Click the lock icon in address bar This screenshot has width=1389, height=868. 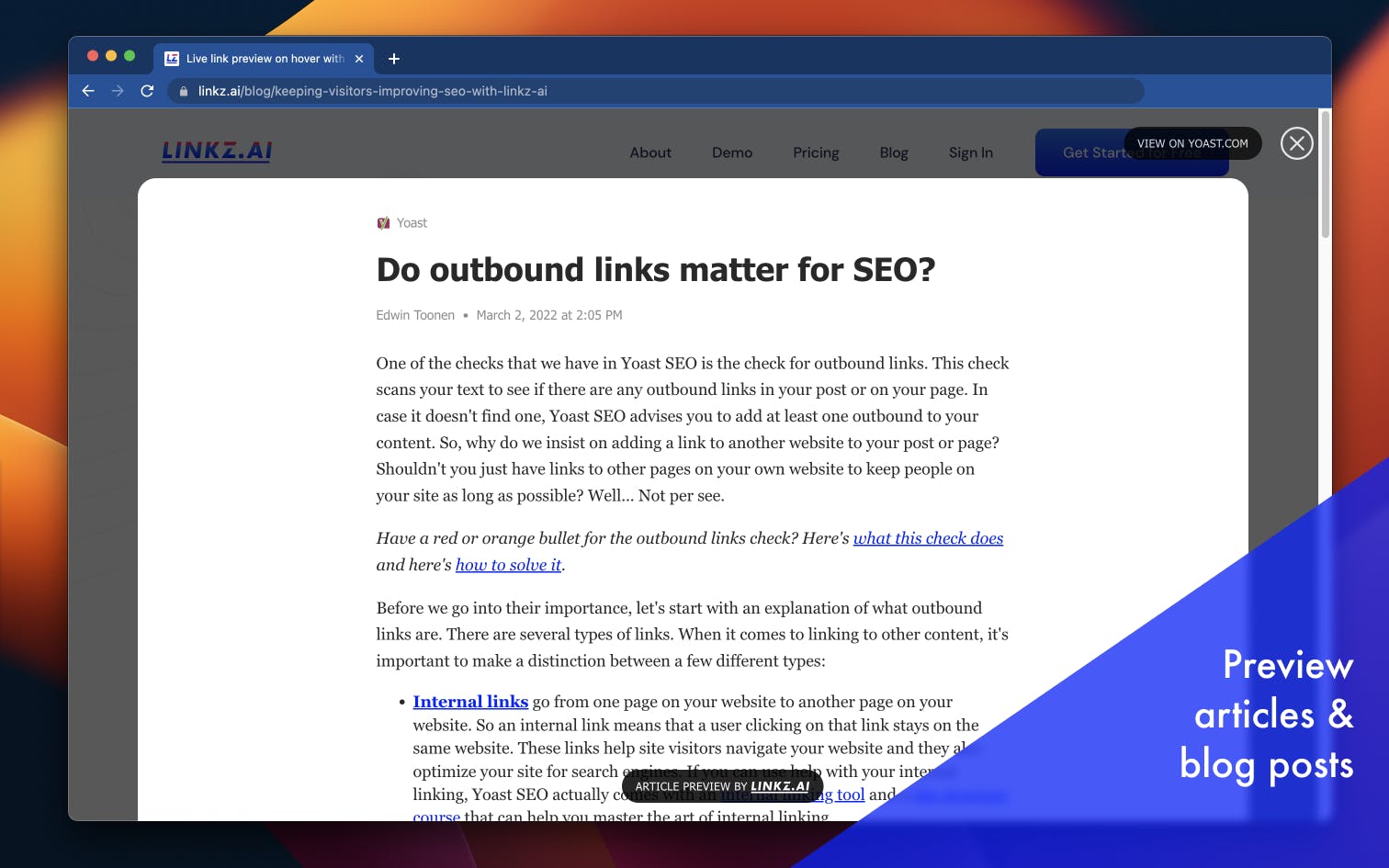click(x=184, y=91)
